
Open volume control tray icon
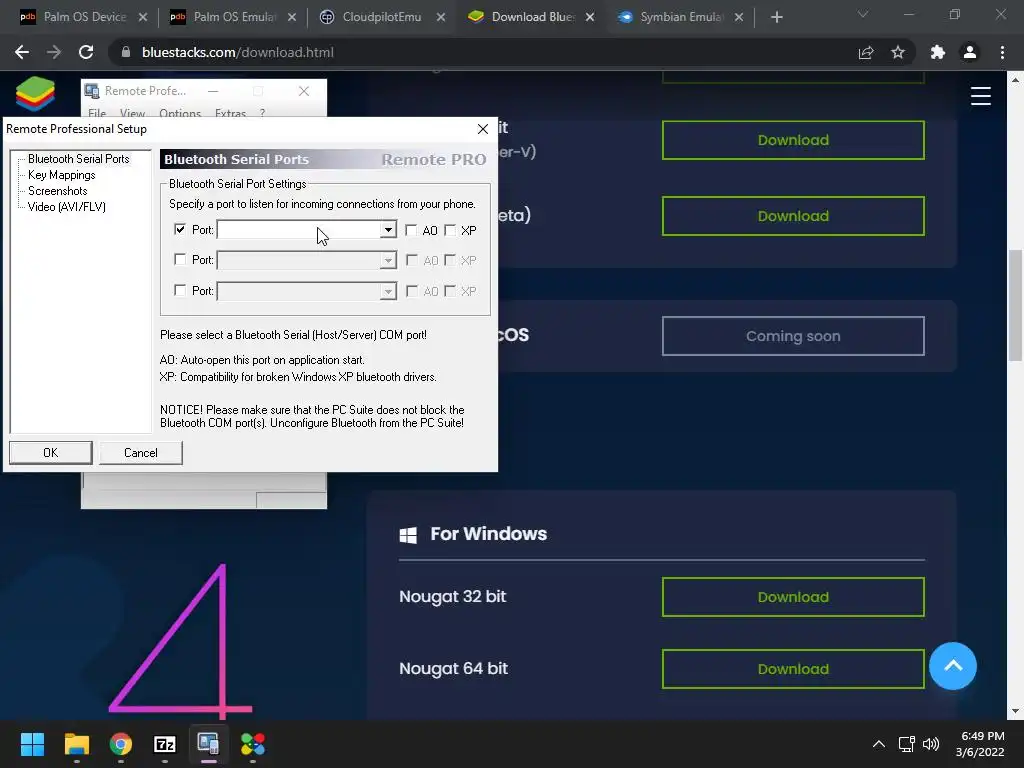931,744
